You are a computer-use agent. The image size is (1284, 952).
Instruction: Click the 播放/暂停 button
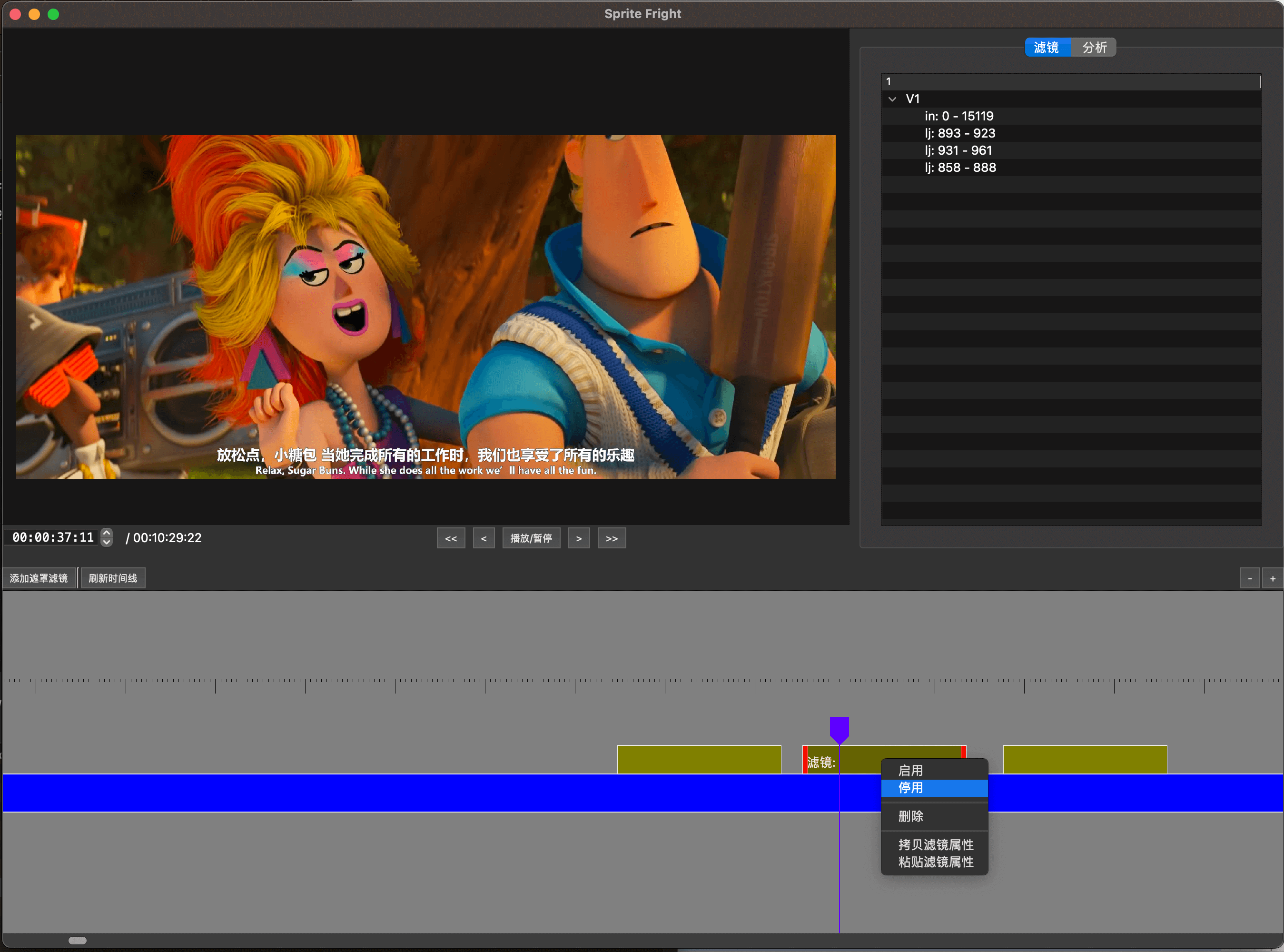pos(531,538)
